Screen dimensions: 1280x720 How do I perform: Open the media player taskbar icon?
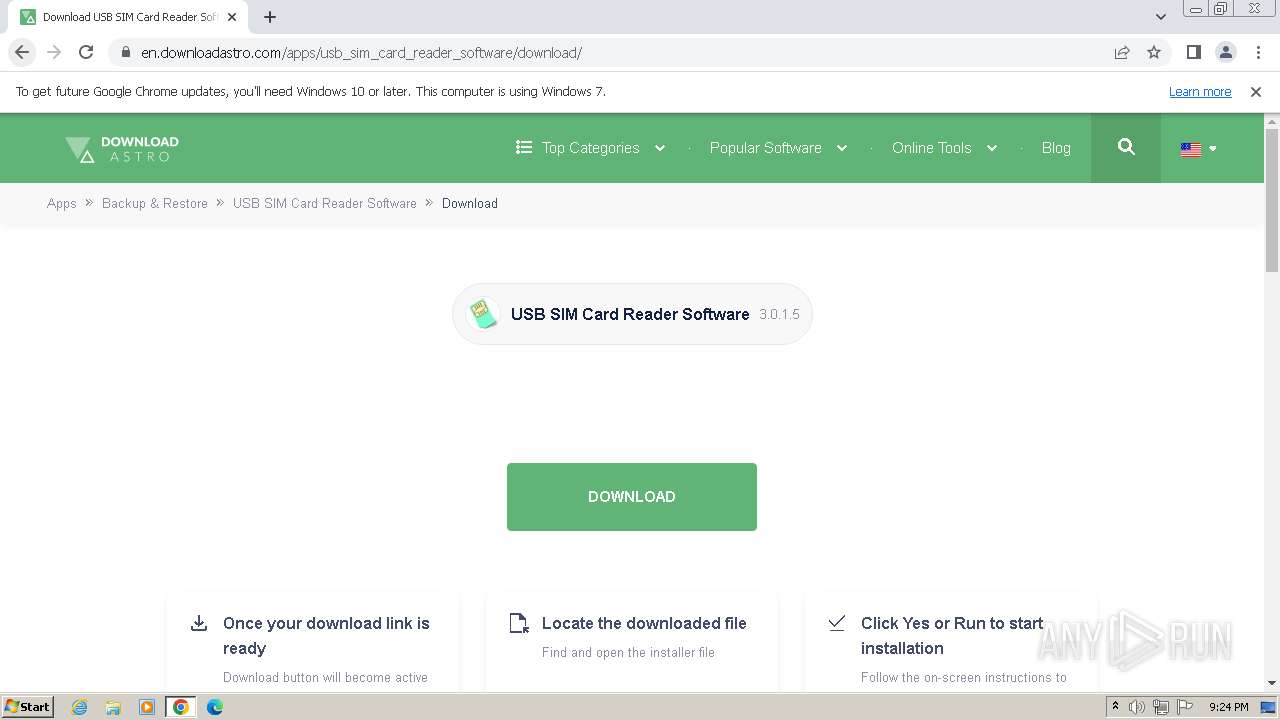point(146,707)
